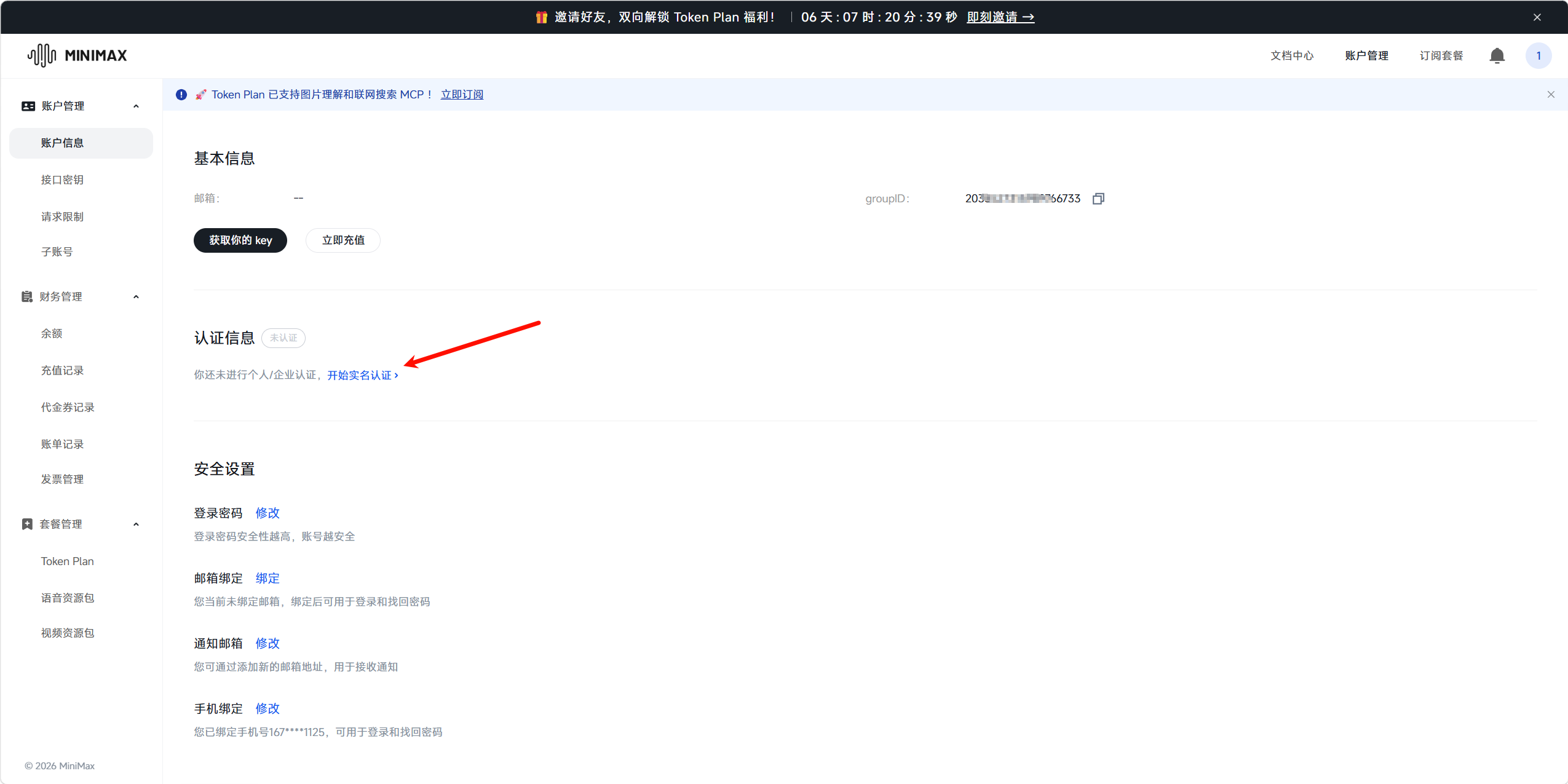Image resolution: width=1568 pixels, height=784 pixels.
Task: Click the MiniMax logo
Action: (x=77, y=55)
